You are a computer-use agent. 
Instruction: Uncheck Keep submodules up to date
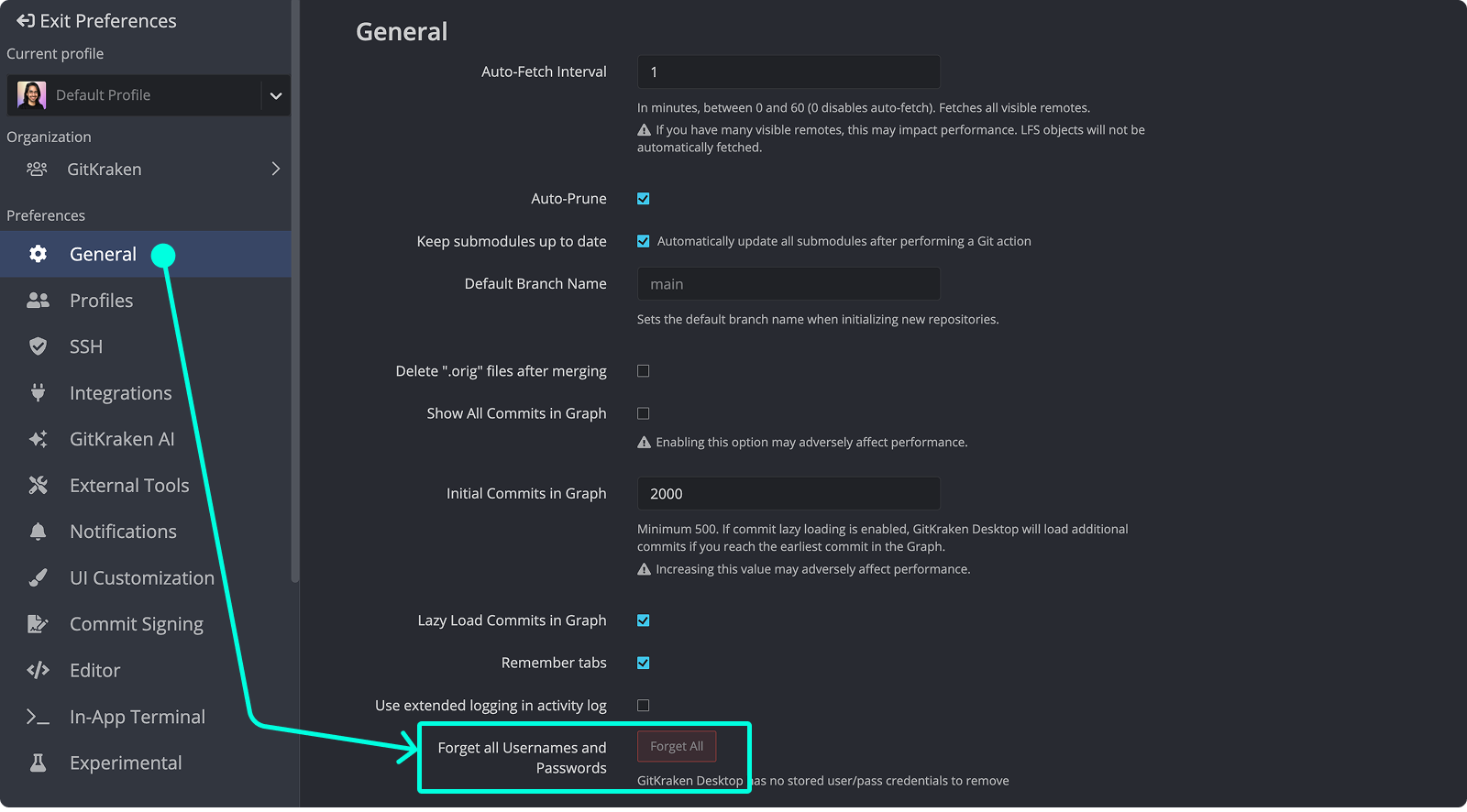pyautogui.click(x=644, y=241)
